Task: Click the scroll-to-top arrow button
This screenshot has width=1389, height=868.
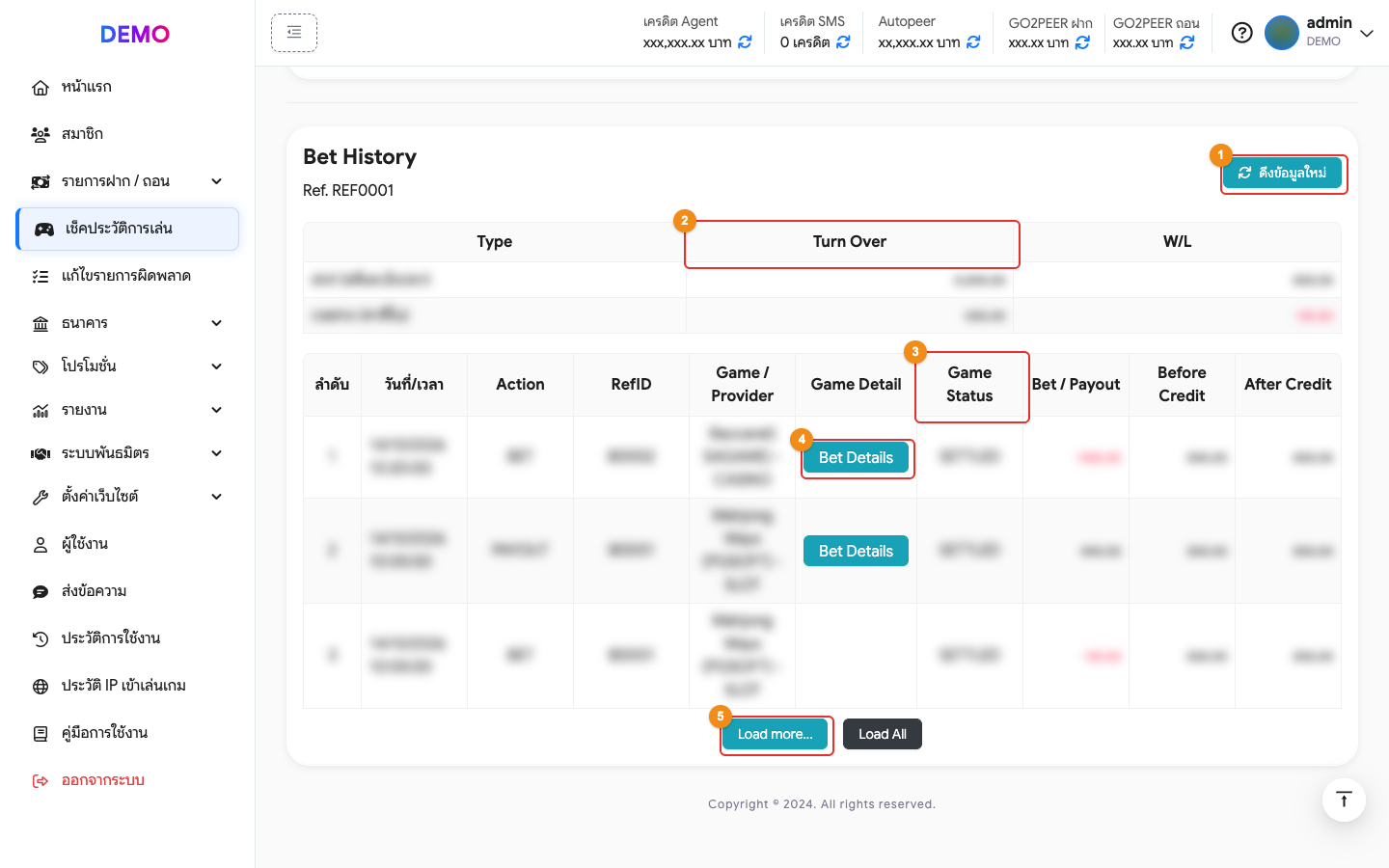Action: 1344,800
